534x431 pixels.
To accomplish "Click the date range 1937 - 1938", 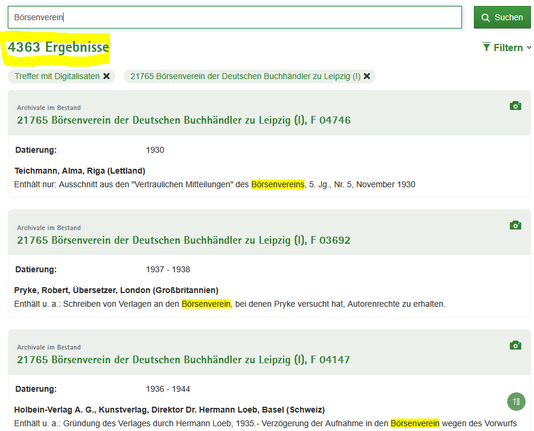I will [x=168, y=270].
